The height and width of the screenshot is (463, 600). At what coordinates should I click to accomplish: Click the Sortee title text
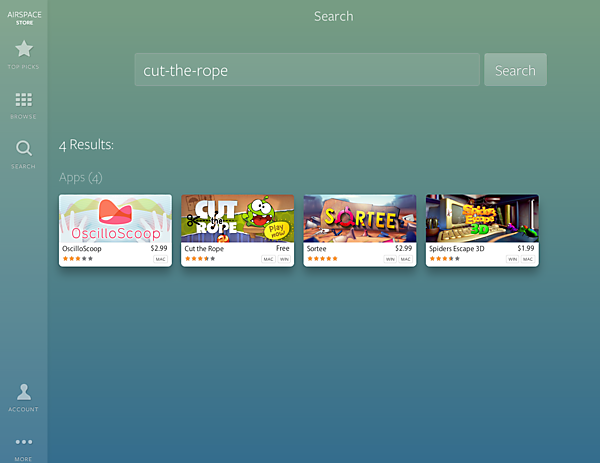(316, 249)
